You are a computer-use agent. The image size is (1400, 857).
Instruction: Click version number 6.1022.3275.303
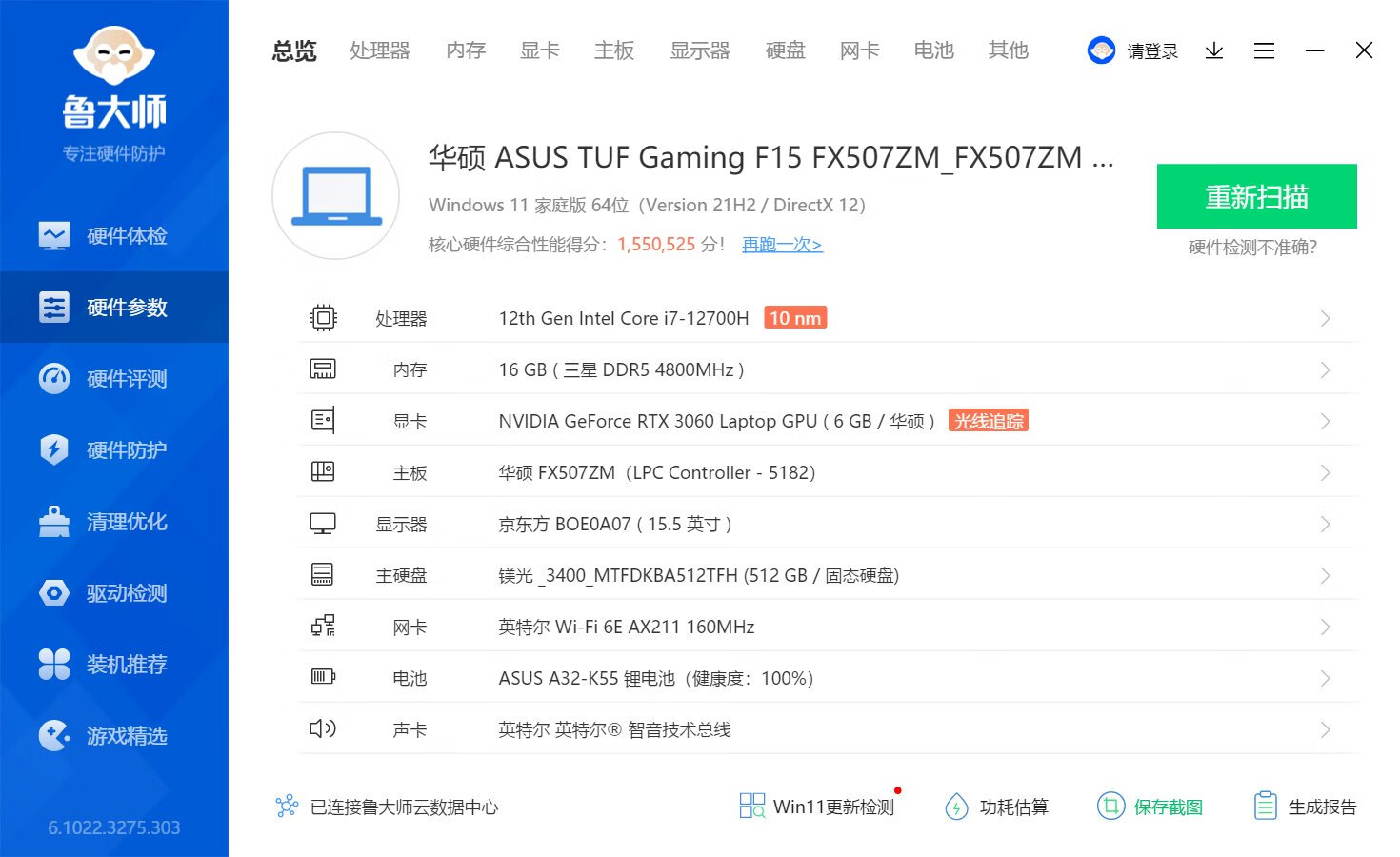[114, 827]
